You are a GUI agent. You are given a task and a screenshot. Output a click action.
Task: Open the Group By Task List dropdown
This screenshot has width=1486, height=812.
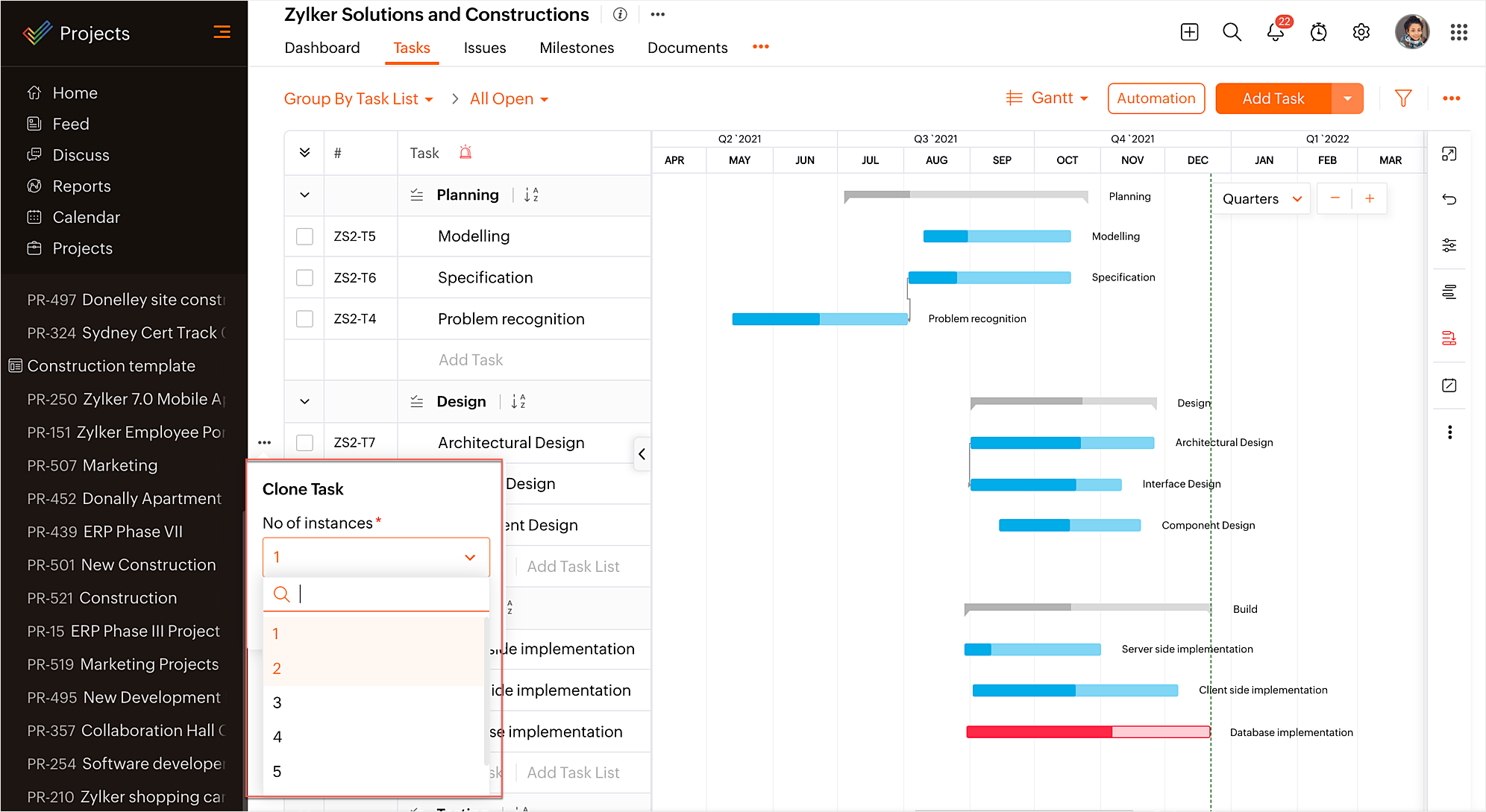[x=358, y=99]
